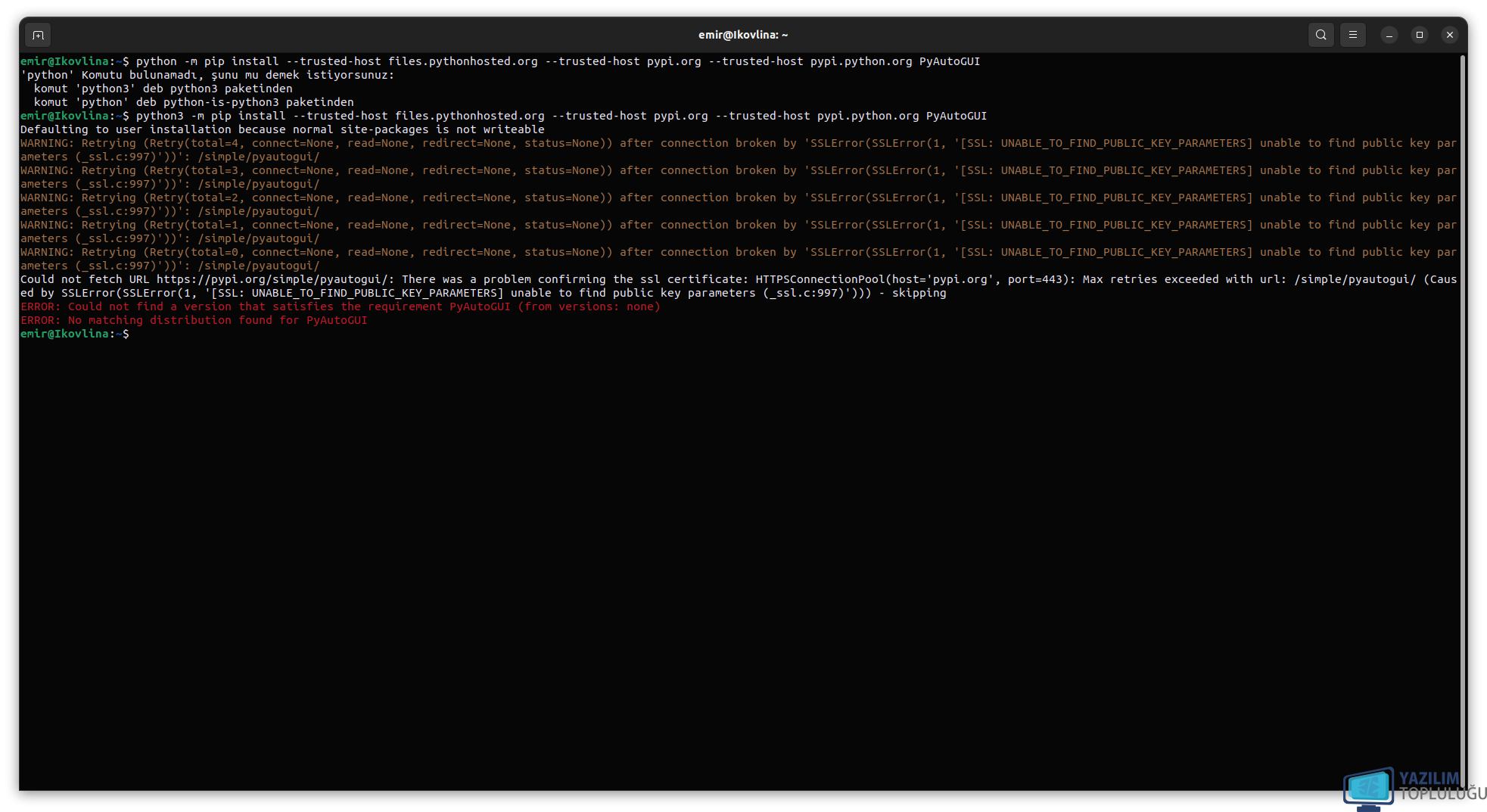Image resolution: width=1487 pixels, height=812 pixels.
Task: Click the WARNING line with Retry(total=0
Action: pos(739,259)
